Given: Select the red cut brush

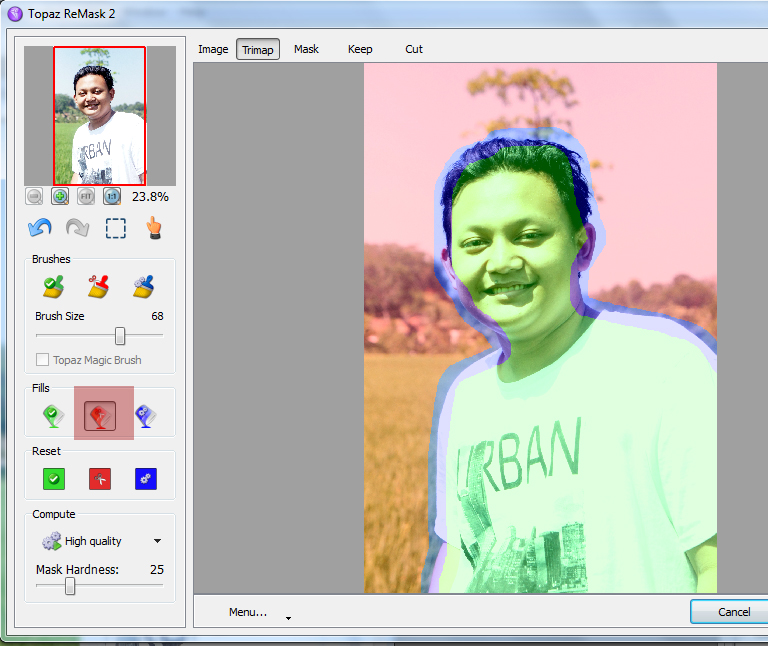Looking at the screenshot, I should [98, 287].
